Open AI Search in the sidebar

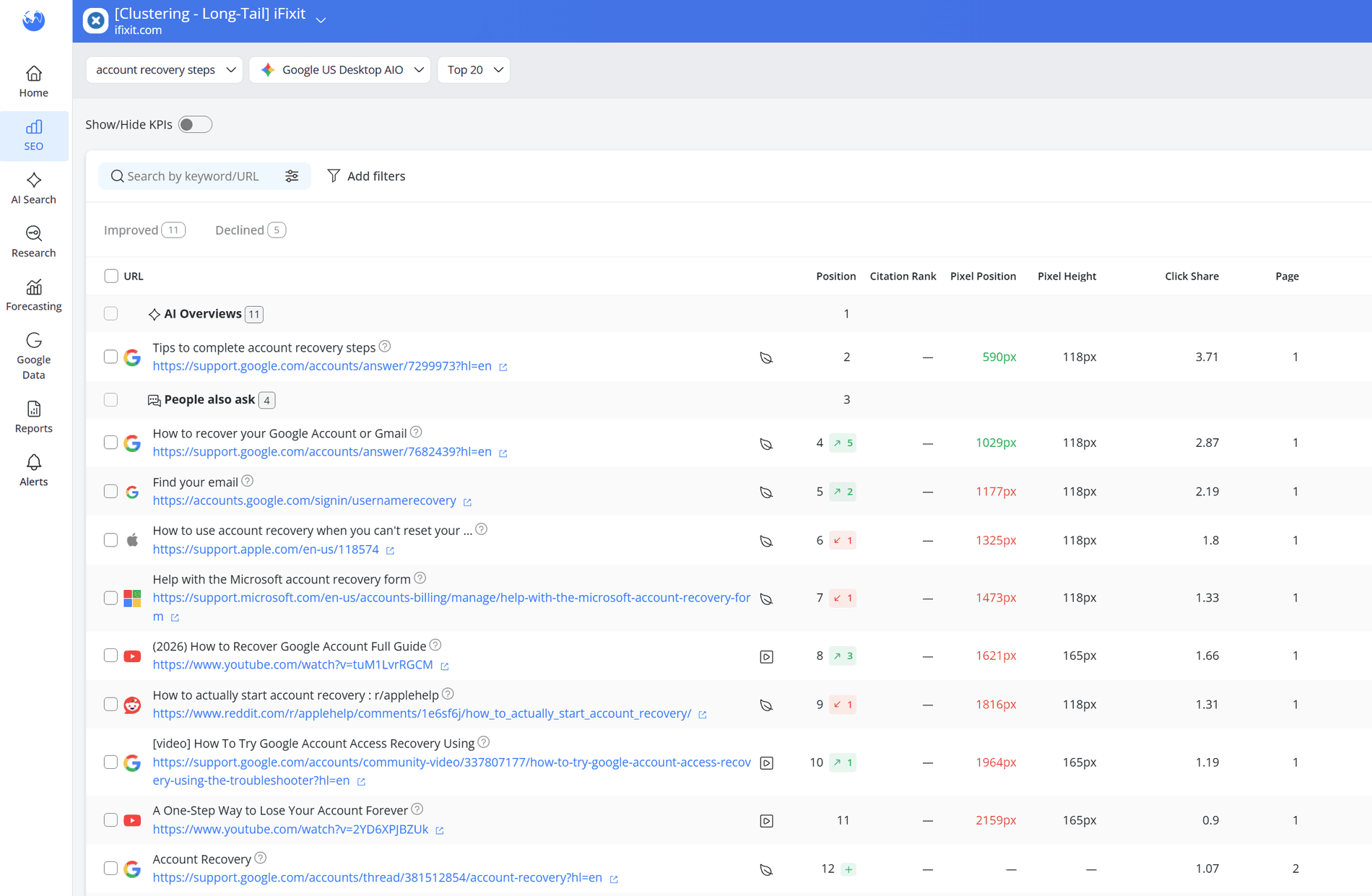tap(34, 188)
